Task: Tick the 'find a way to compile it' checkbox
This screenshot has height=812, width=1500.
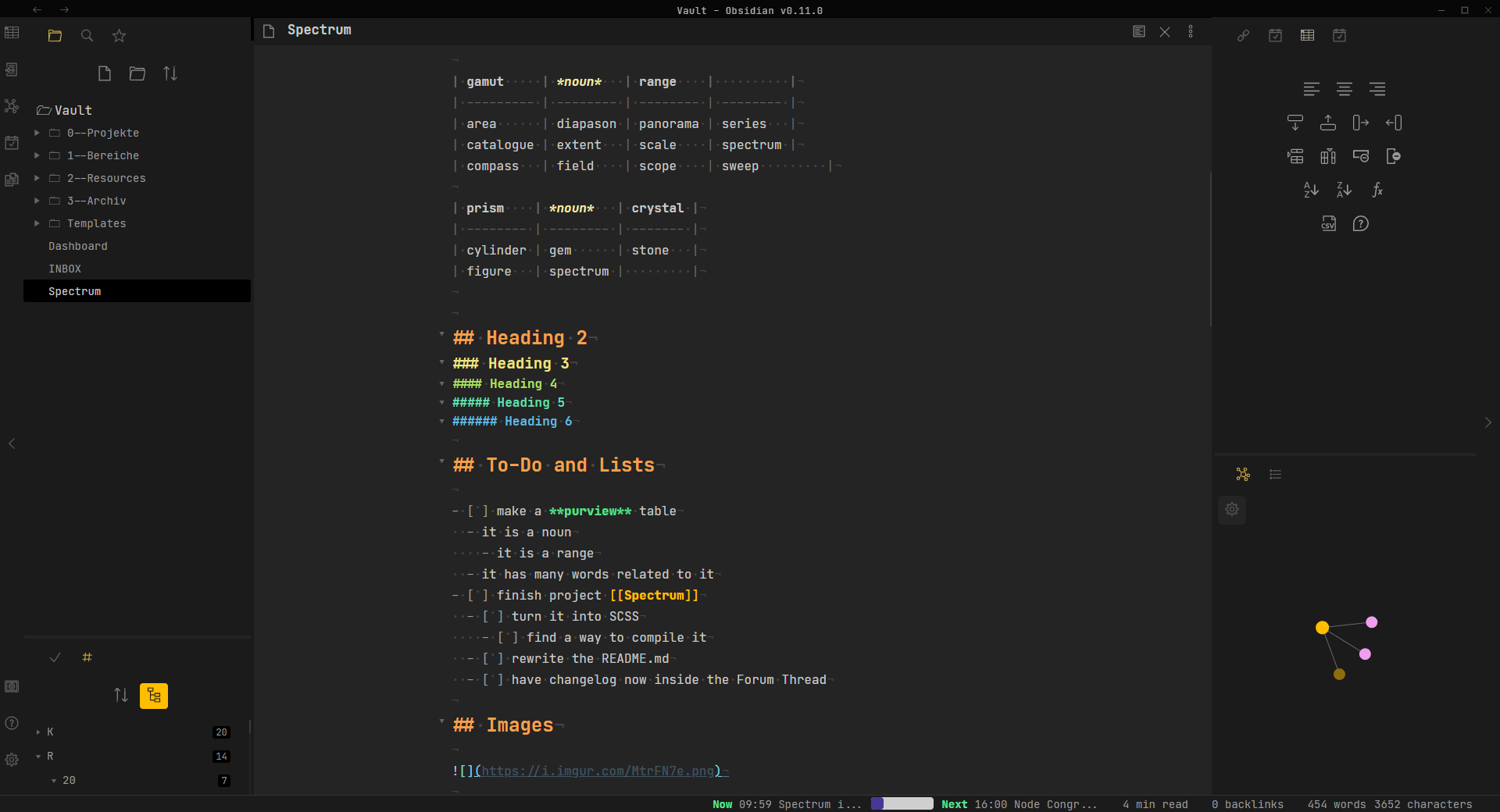Action: [508, 637]
